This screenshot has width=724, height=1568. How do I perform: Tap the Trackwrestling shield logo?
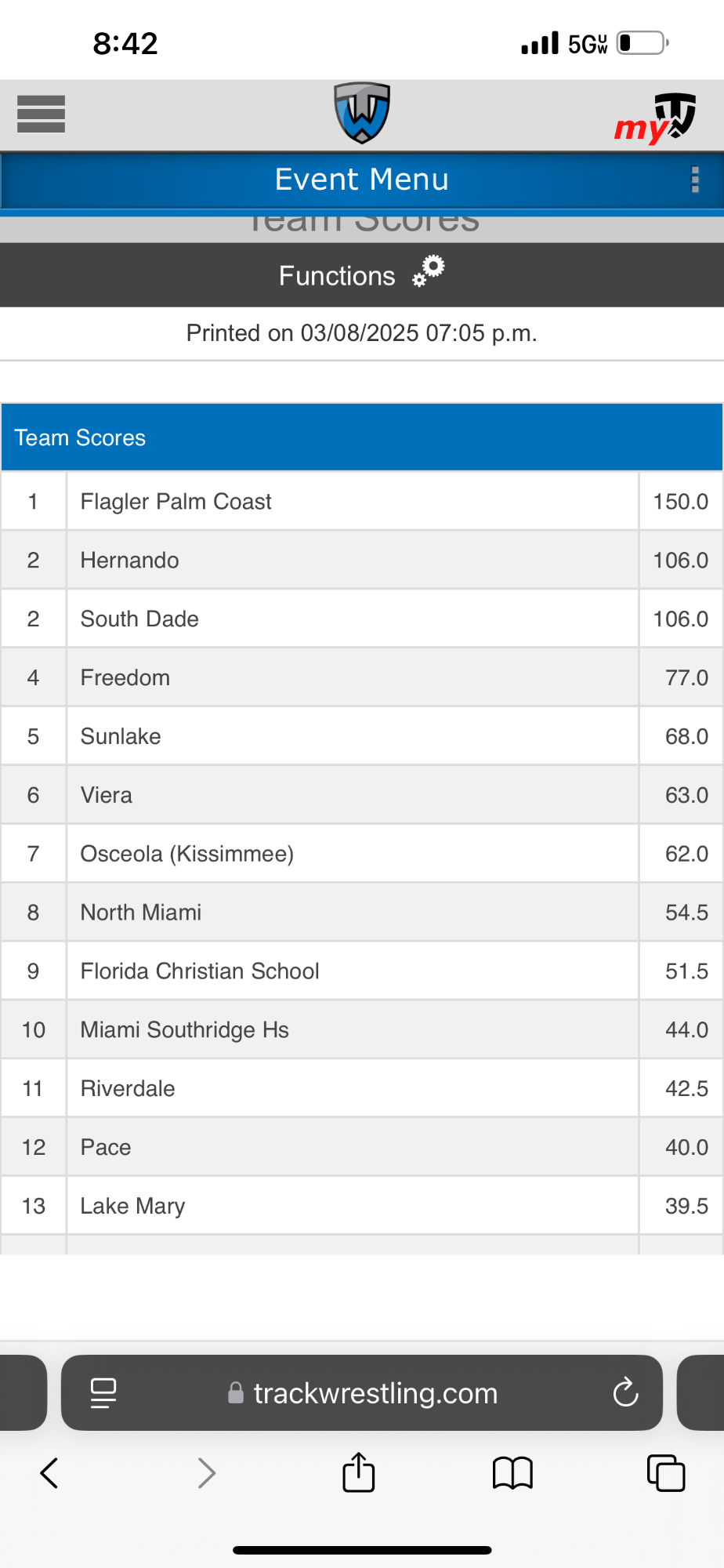click(x=362, y=114)
